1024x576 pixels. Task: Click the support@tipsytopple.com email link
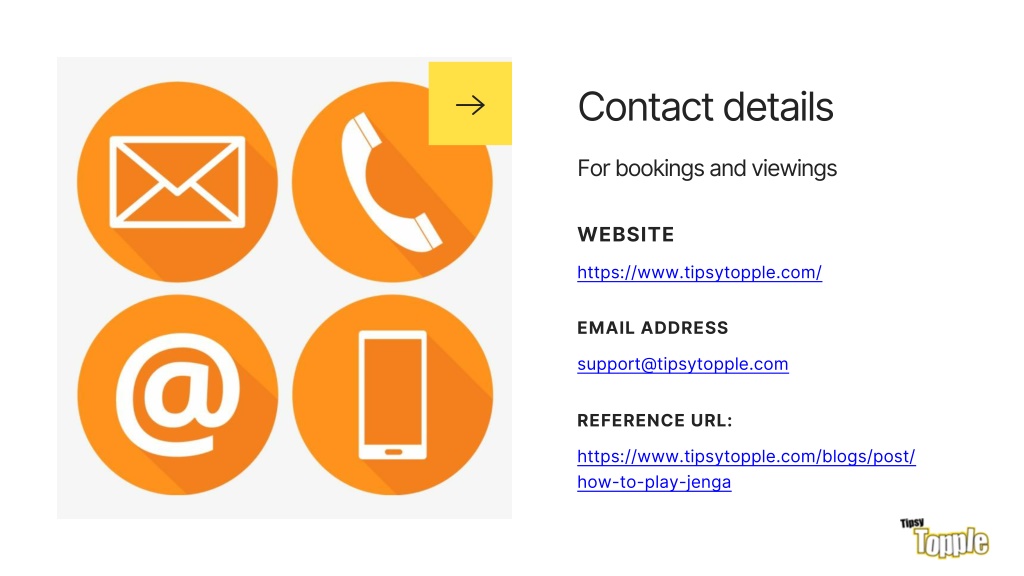click(682, 364)
